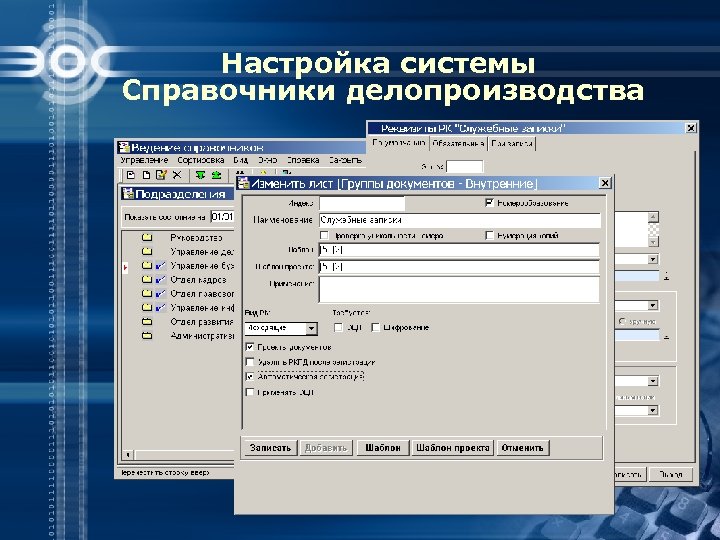Select the Отдел правового tree row
The image size is (720, 540).
point(202,293)
